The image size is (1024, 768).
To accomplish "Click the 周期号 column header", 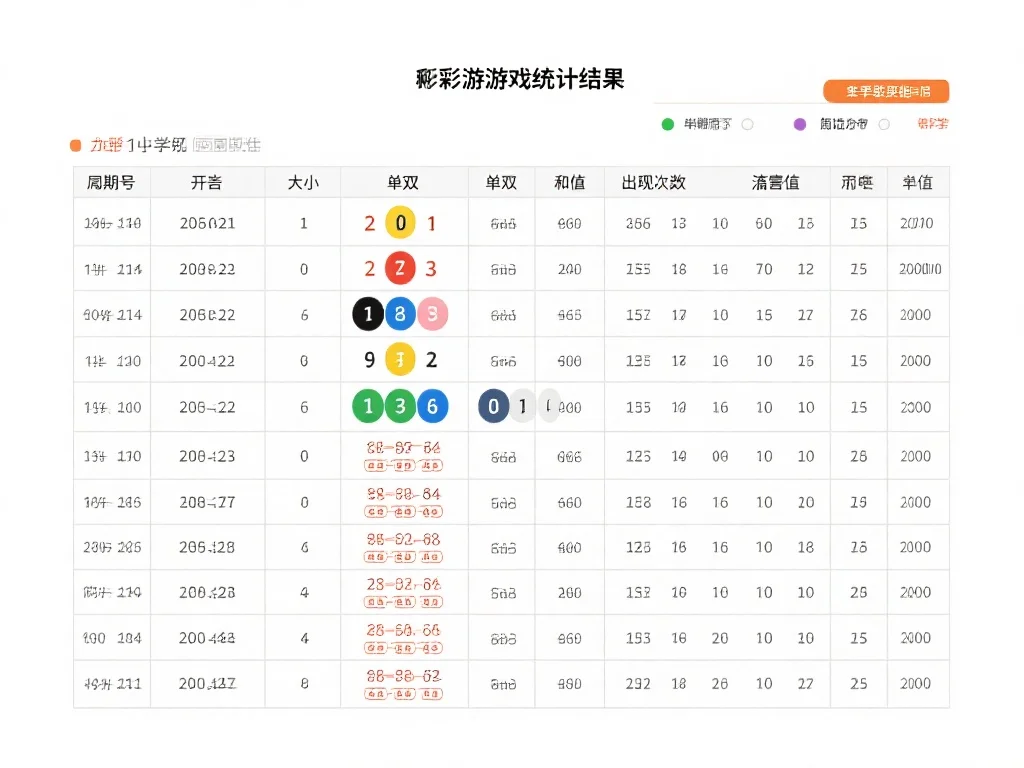I will 111,182.
